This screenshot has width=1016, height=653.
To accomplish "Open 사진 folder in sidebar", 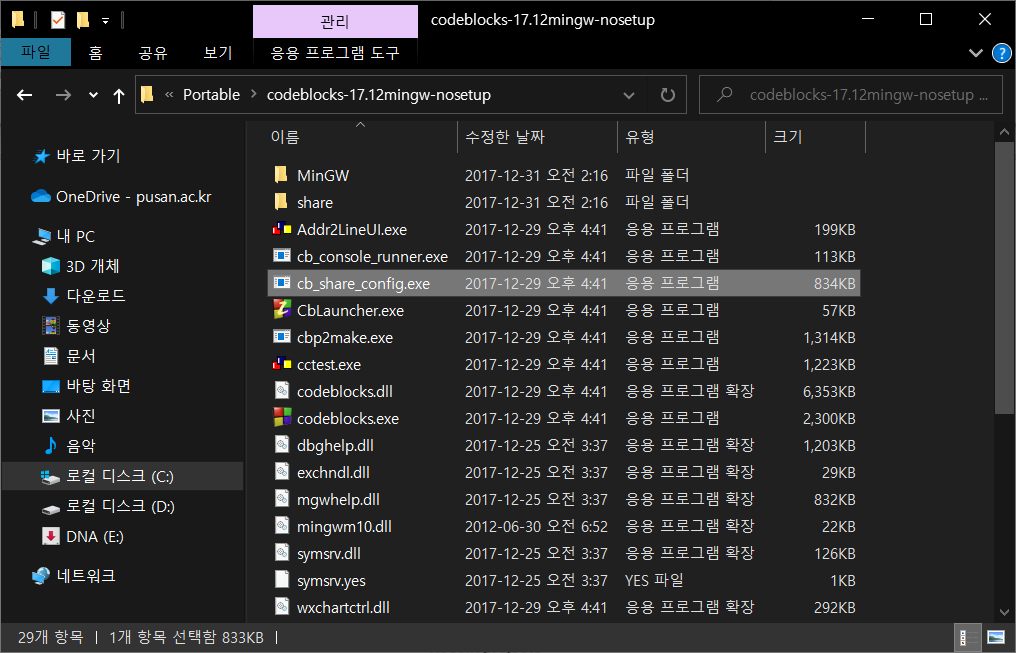I will tap(69, 416).
